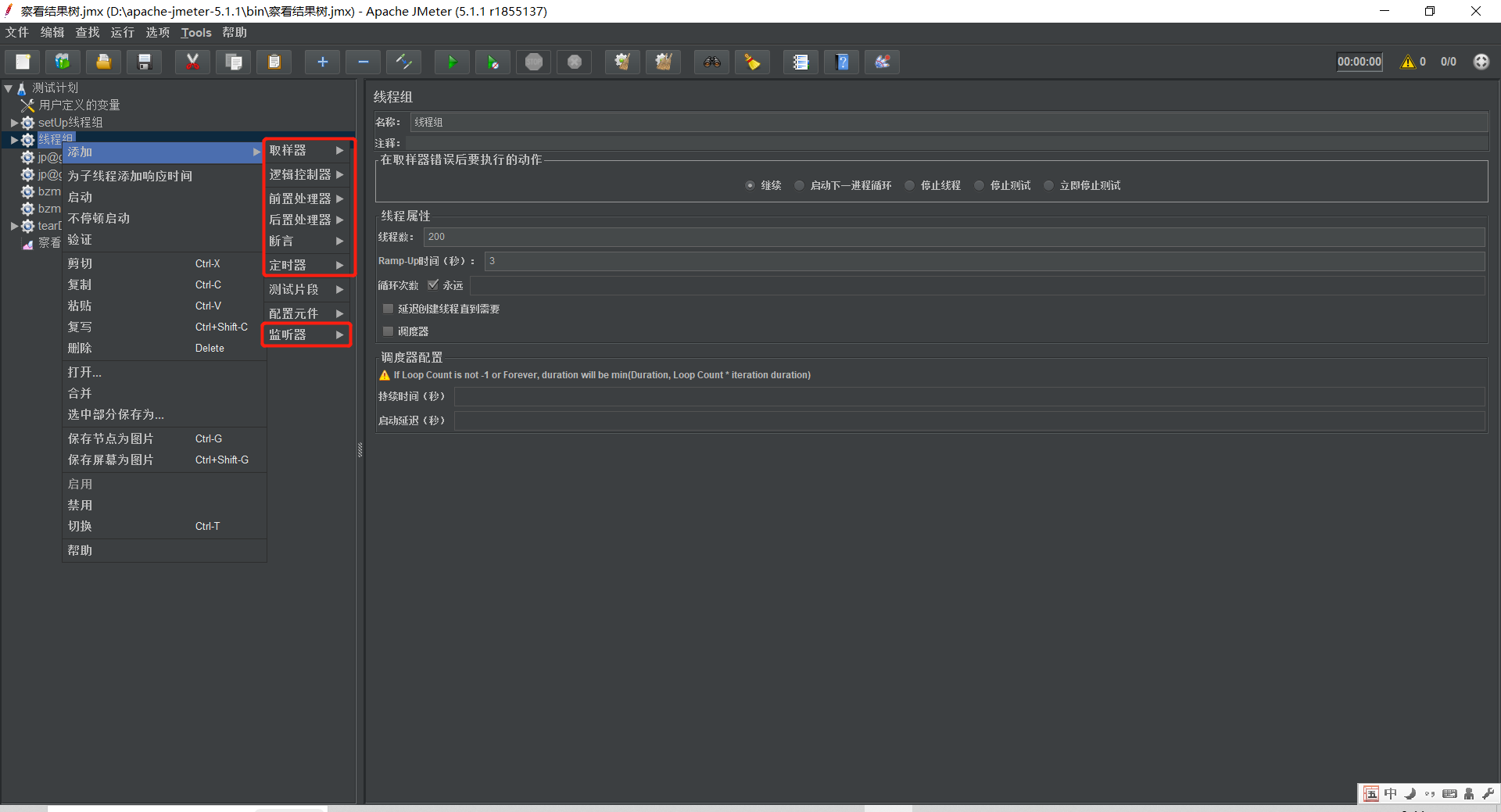Open the 配置元件 submenu
The width and height of the screenshot is (1501, 812).
306,313
